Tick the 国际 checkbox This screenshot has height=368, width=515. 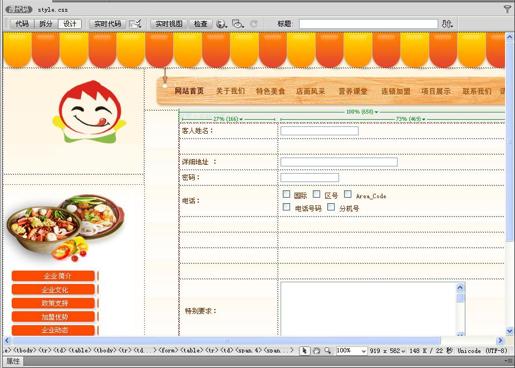point(286,194)
